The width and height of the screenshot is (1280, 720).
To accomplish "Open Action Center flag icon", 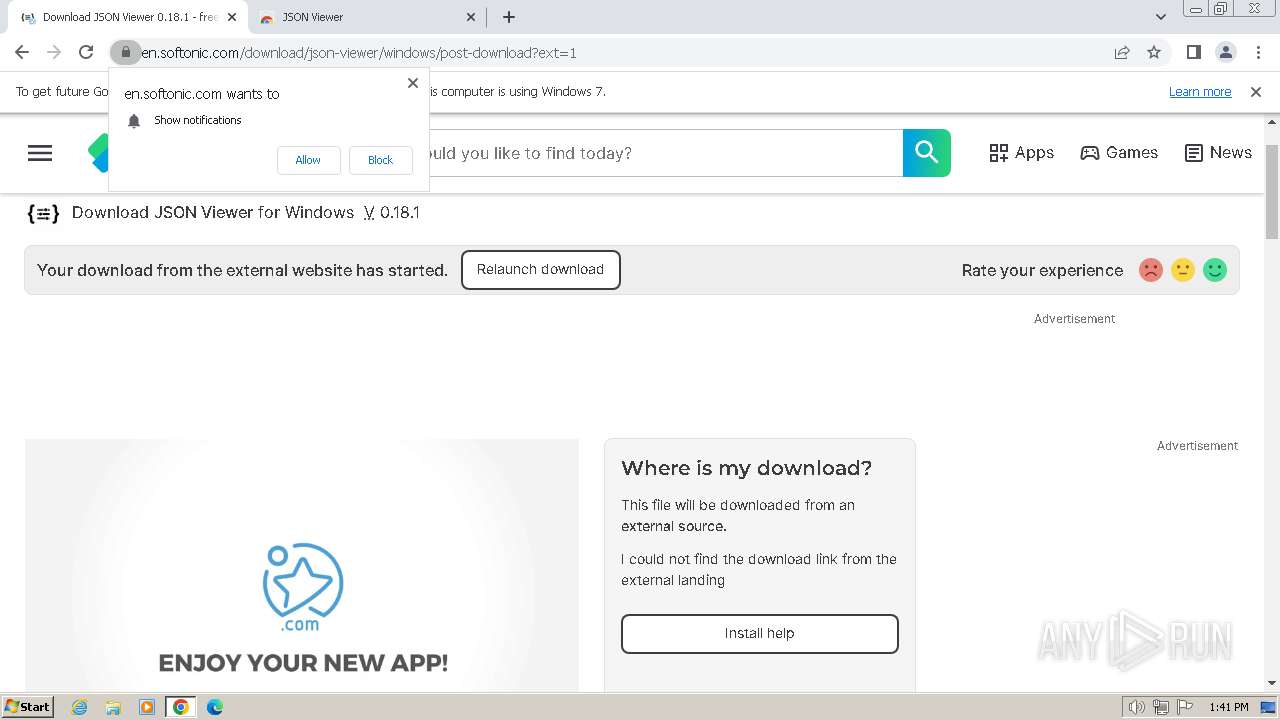I will pyautogui.click(x=1185, y=707).
